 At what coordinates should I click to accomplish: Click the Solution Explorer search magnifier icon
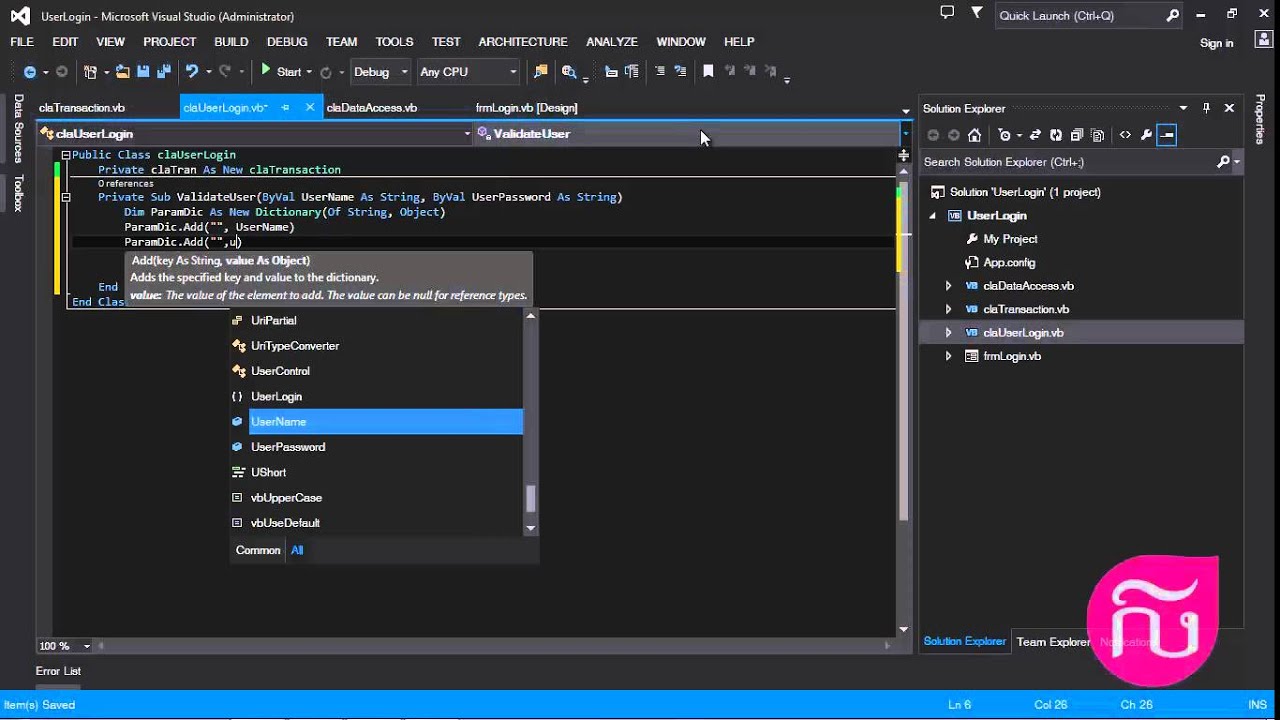click(x=1223, y=162)
